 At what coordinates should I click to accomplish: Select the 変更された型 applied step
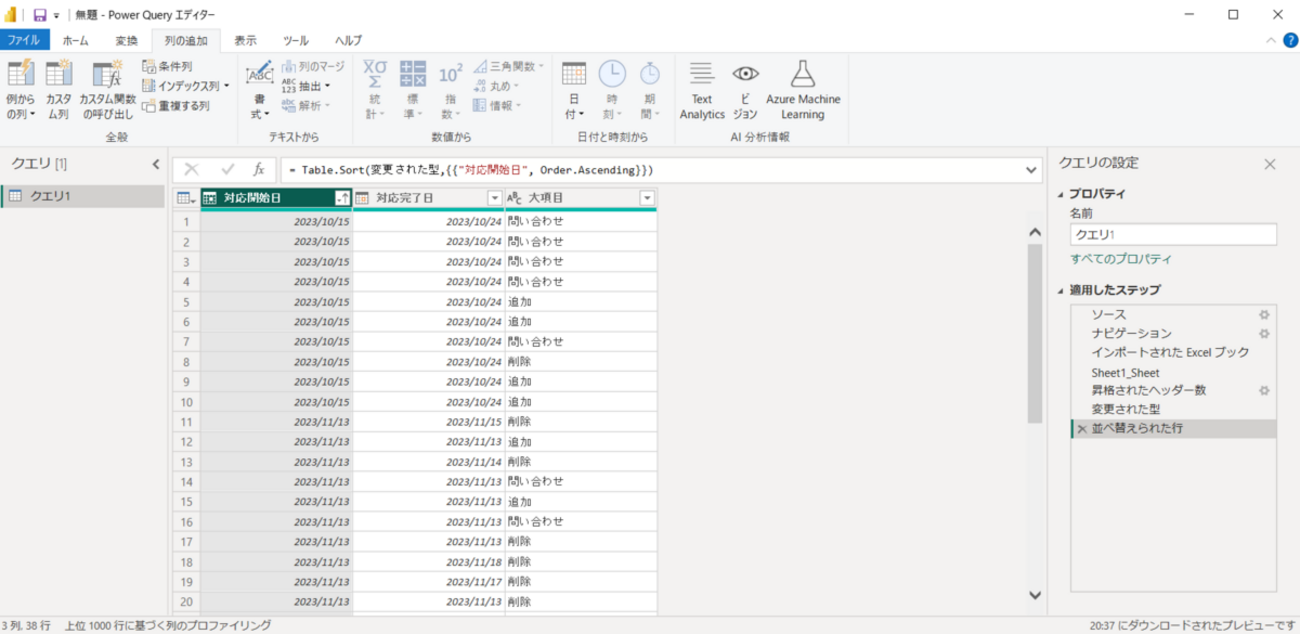coord(1126,409)
